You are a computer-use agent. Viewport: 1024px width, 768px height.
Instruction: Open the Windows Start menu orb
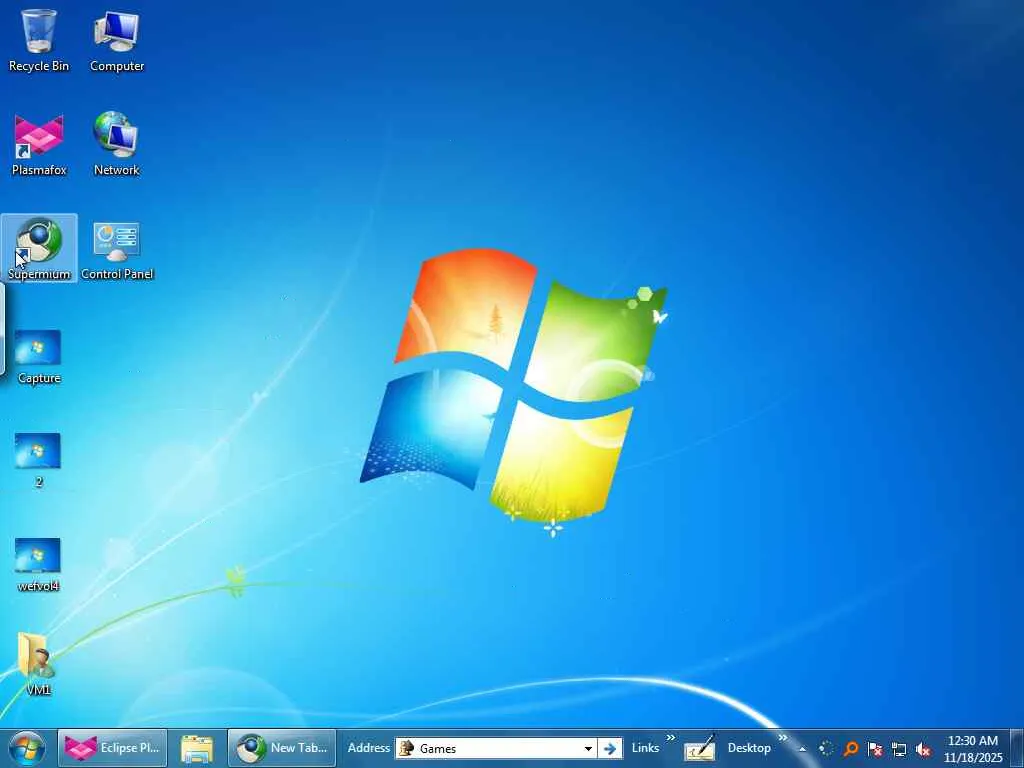[27, 748]
